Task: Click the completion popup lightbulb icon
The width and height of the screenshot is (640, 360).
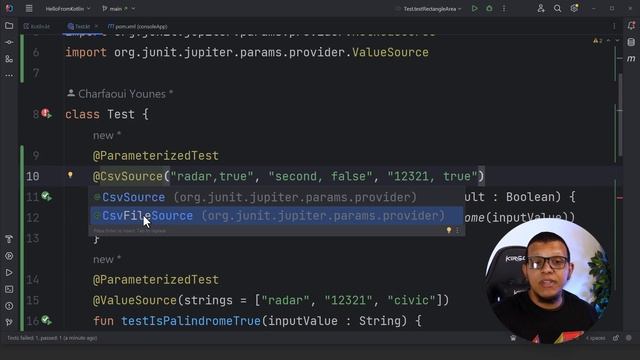Action: point(449,230)
